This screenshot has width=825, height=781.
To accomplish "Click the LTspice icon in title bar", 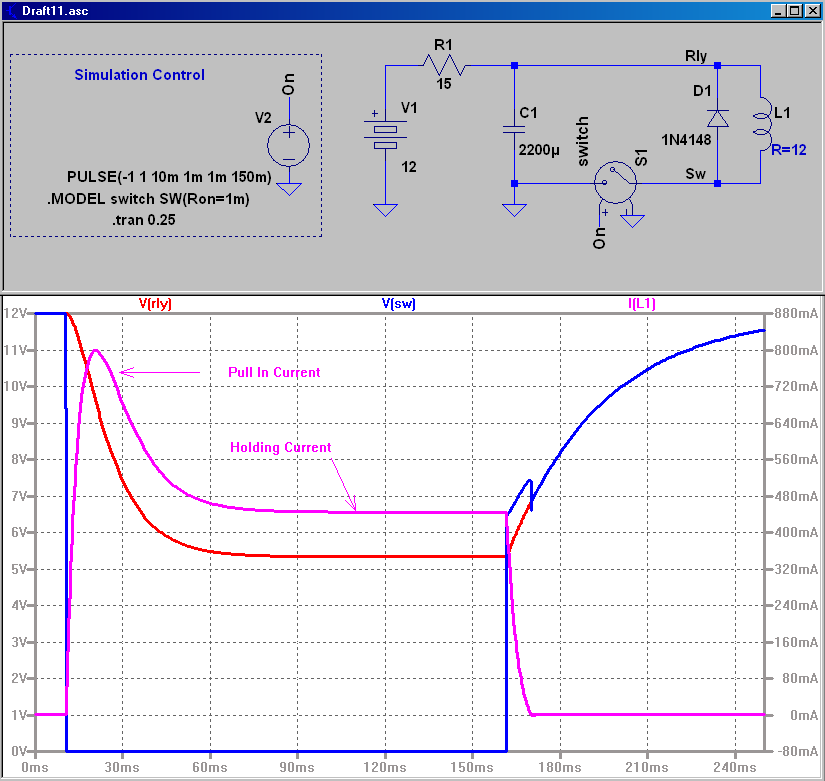I will click(x=10, y=11).
